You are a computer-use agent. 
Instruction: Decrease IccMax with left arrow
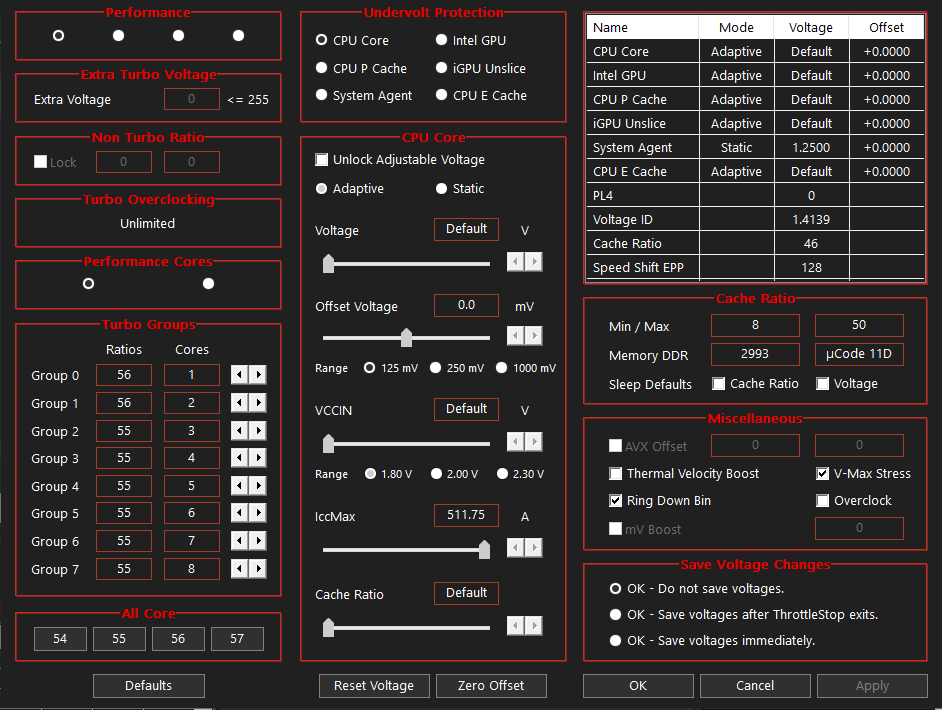click(515, 547)
